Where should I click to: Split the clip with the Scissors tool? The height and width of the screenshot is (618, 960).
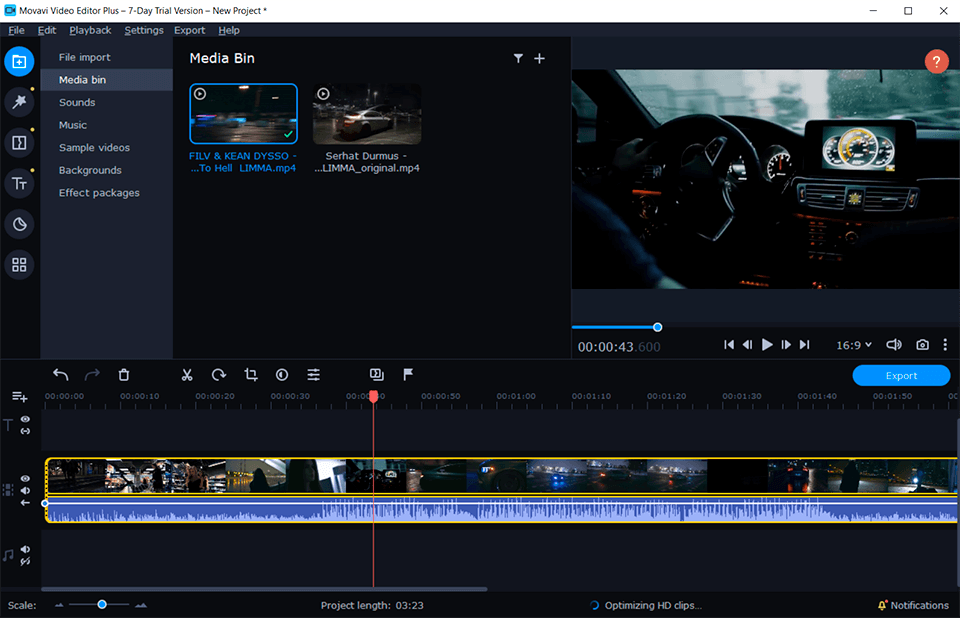click(x=186, y=374)
